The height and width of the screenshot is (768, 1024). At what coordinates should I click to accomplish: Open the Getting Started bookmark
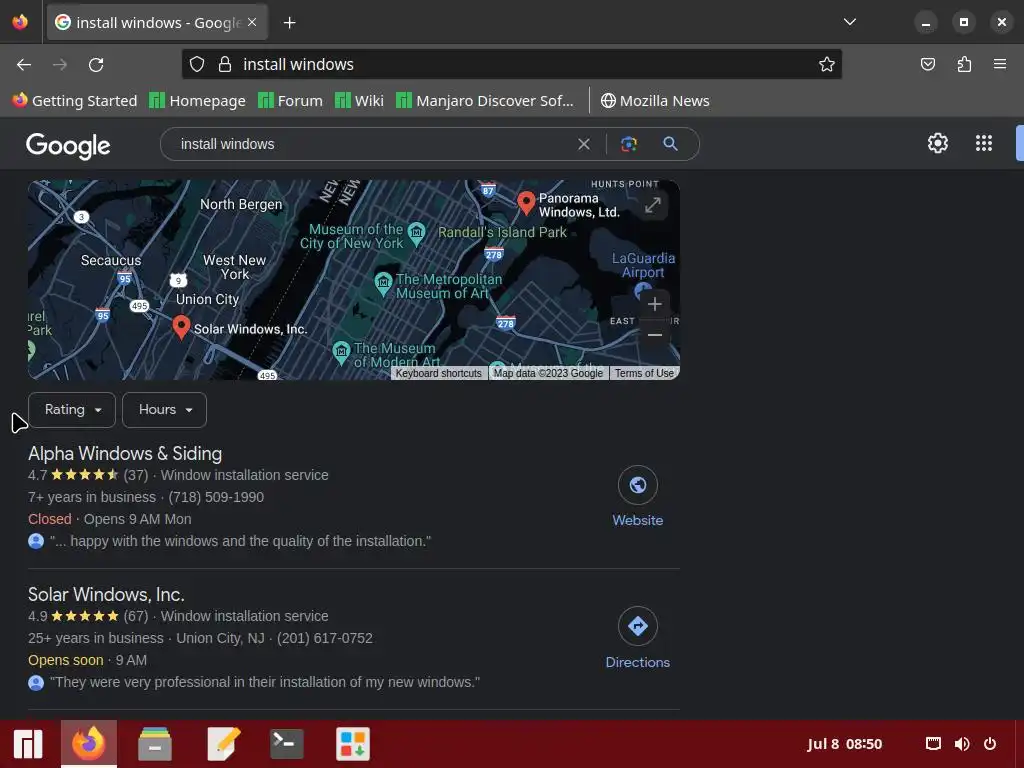tap(75, 101)
